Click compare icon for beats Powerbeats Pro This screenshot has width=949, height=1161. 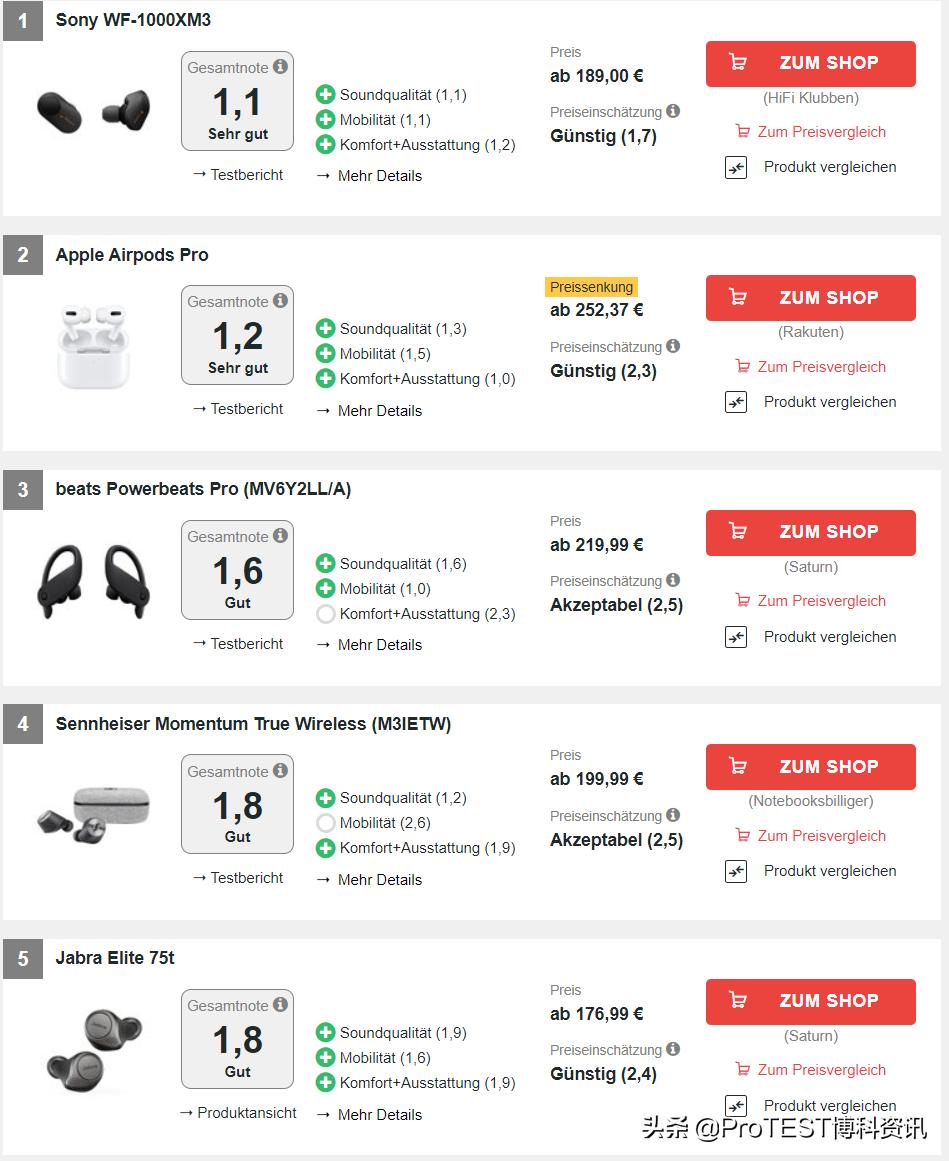[x=736, y=637]
